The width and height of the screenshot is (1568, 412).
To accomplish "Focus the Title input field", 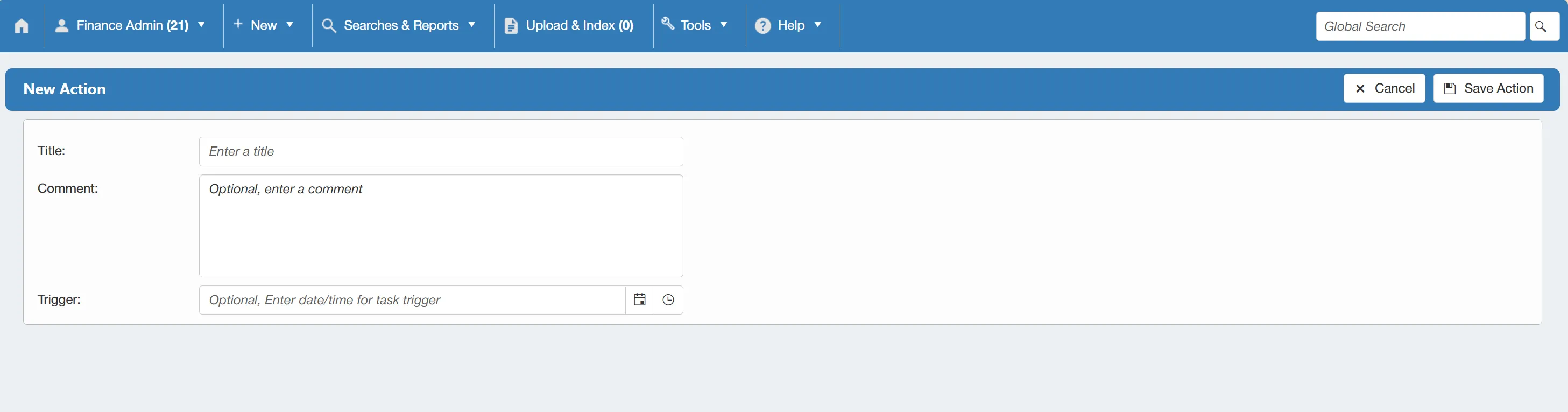I will coord(441,151).
